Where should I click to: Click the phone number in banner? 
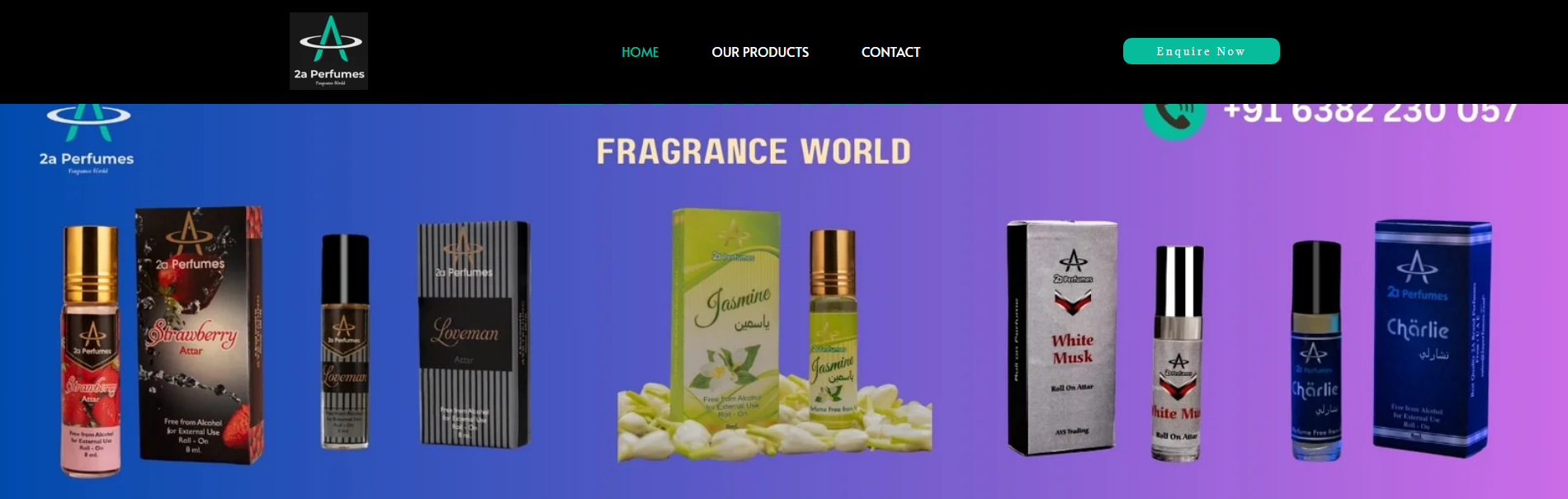1371,113
